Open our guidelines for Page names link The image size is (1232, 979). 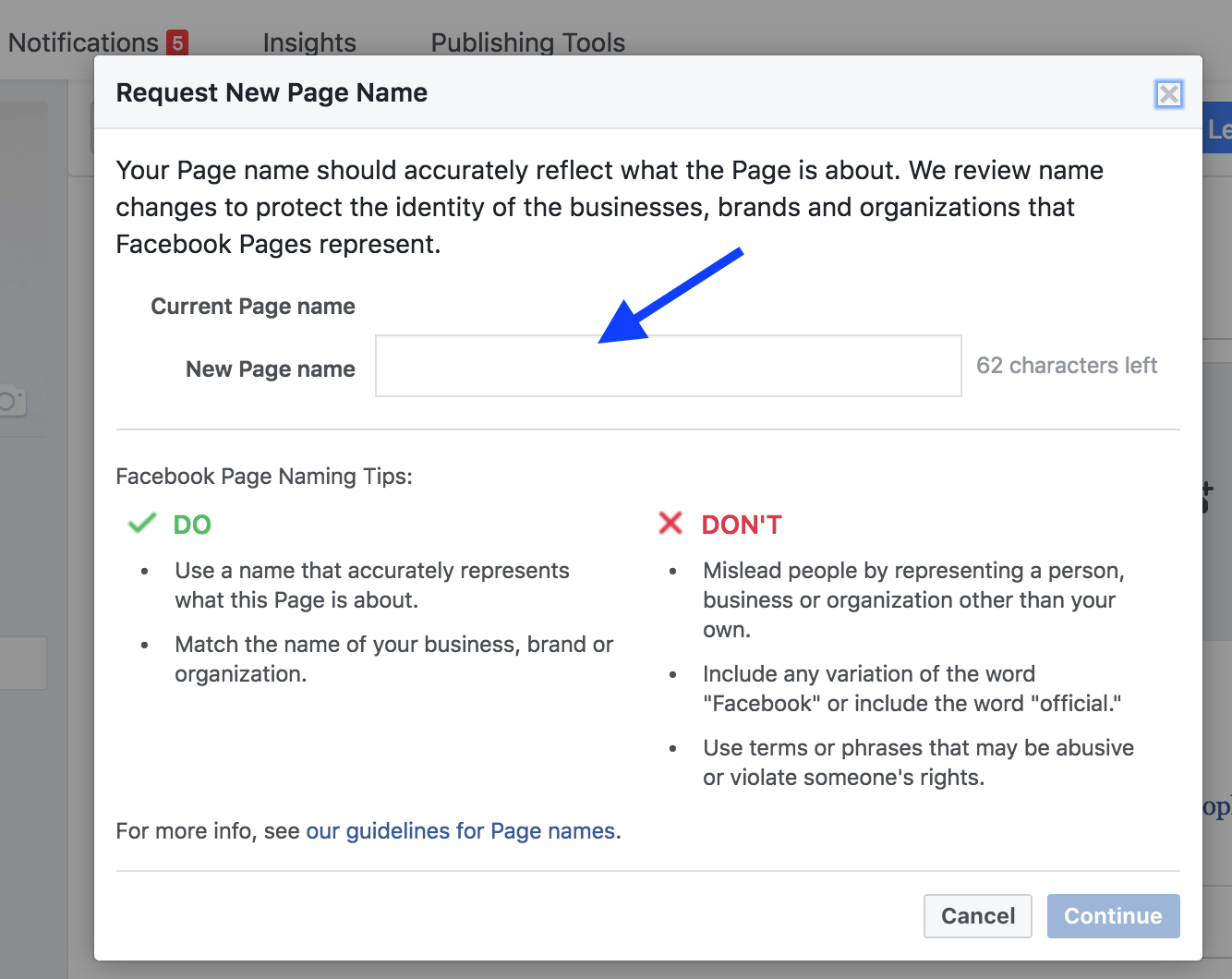461,831
